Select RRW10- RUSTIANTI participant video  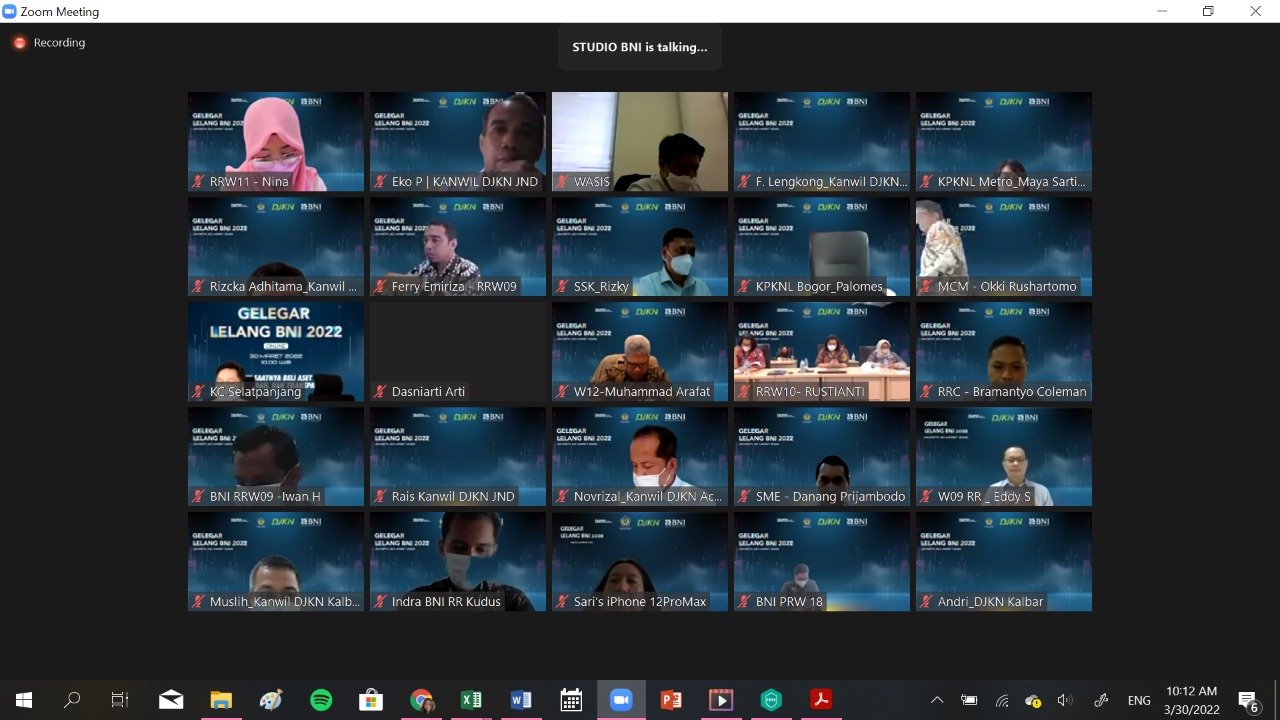click(822, 350)
